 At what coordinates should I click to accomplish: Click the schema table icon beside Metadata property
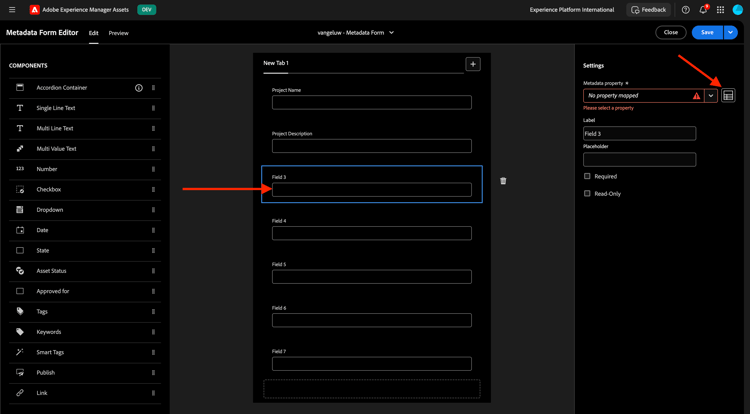[x=728, y=96]
